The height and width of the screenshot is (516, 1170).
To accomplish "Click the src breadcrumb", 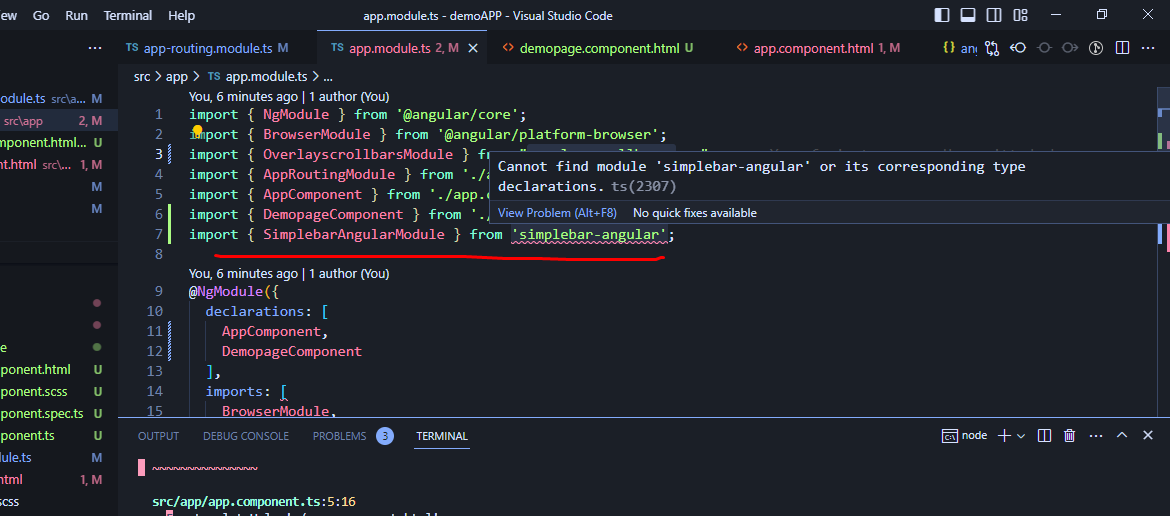I will [x=142, y=76].
